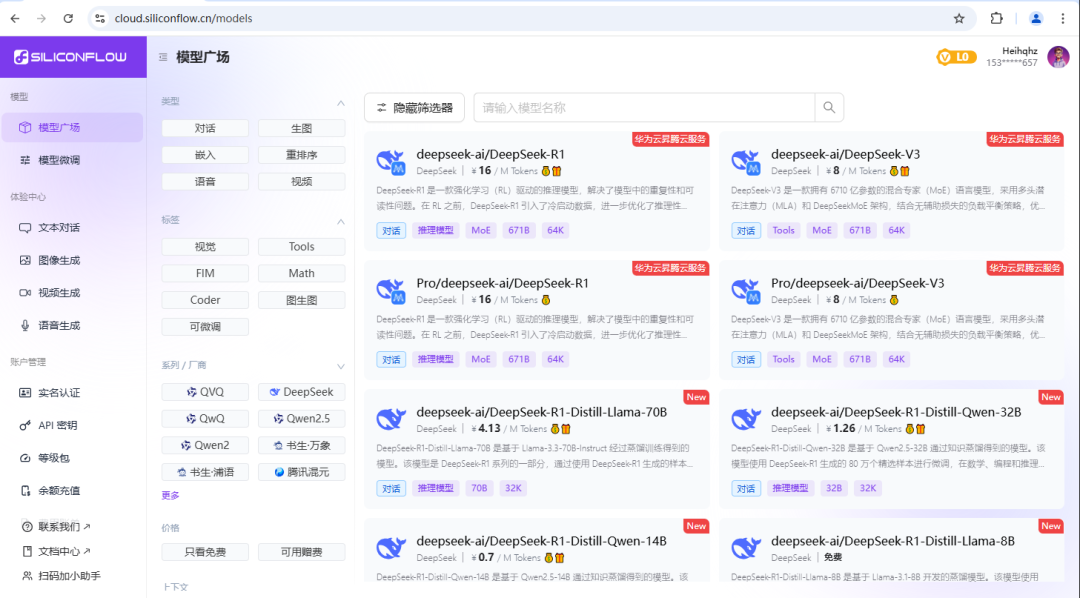The height and width of the screenshot is (598, 1080).
Task: Click 扫码加小助手 in sidebar
Action: click(x=61, y=576)
